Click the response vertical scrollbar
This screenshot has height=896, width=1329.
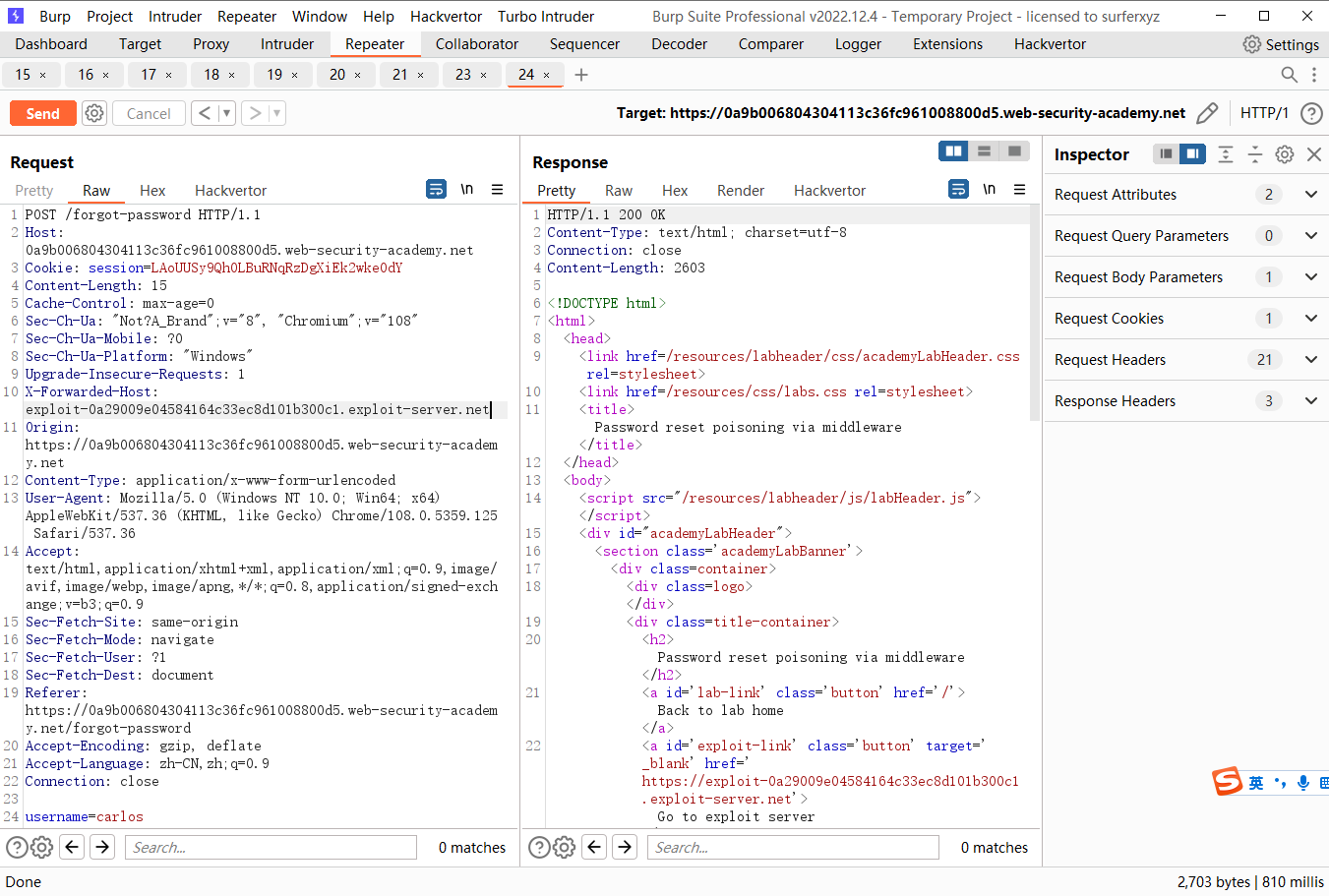[1034, 313]
